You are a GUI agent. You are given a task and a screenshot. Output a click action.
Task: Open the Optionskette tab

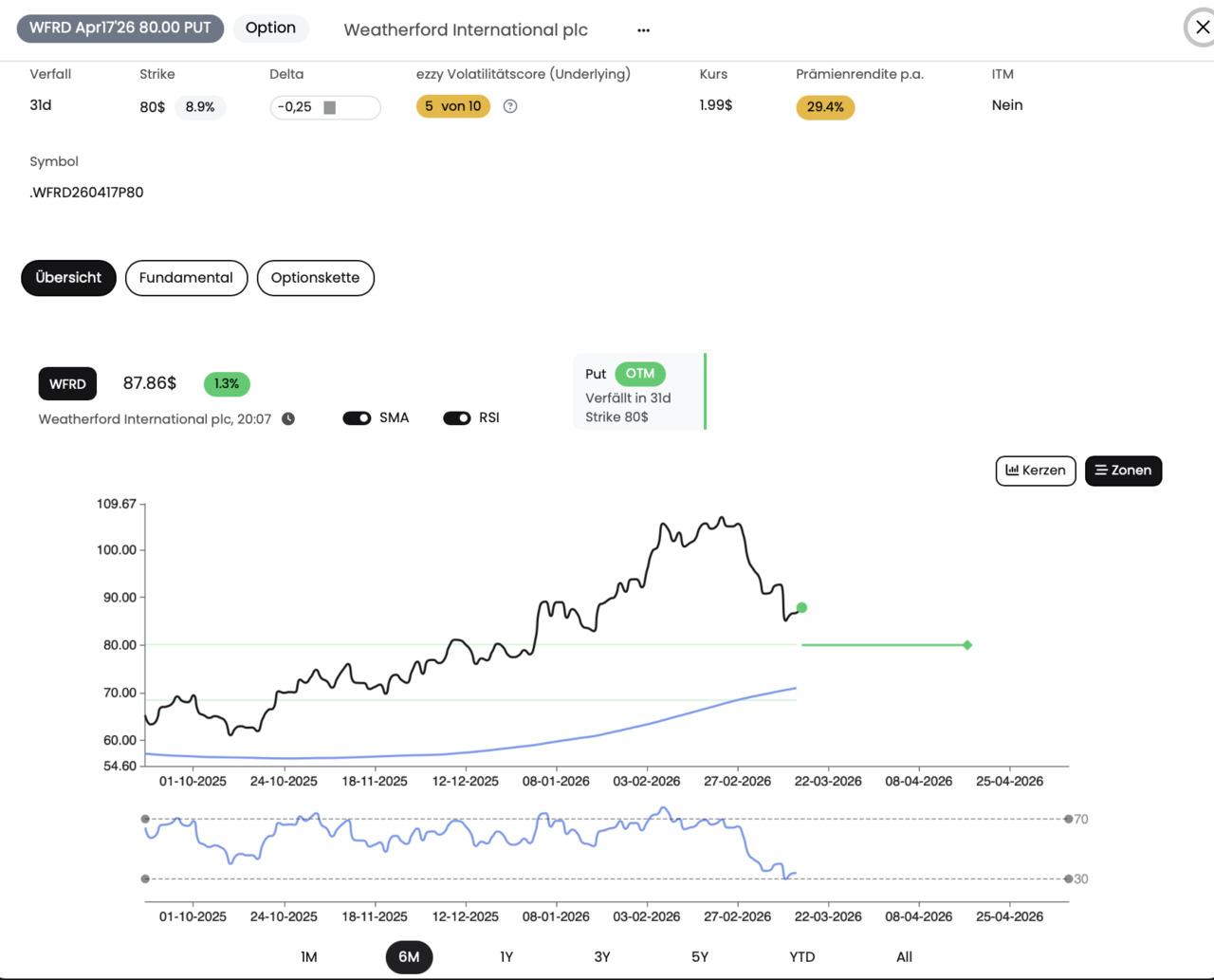point(315,278)
